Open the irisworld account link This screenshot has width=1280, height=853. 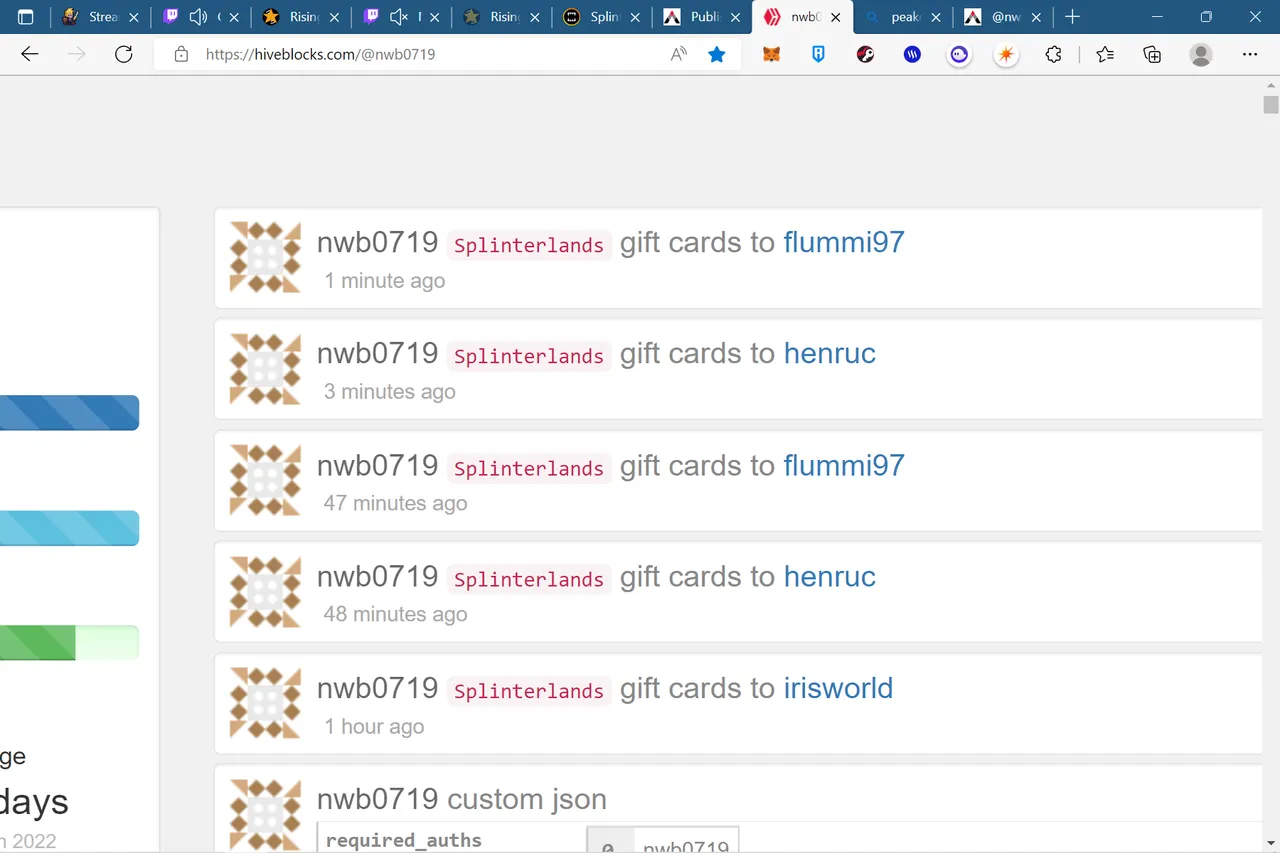pyautogui.click(x=838, y=688)
